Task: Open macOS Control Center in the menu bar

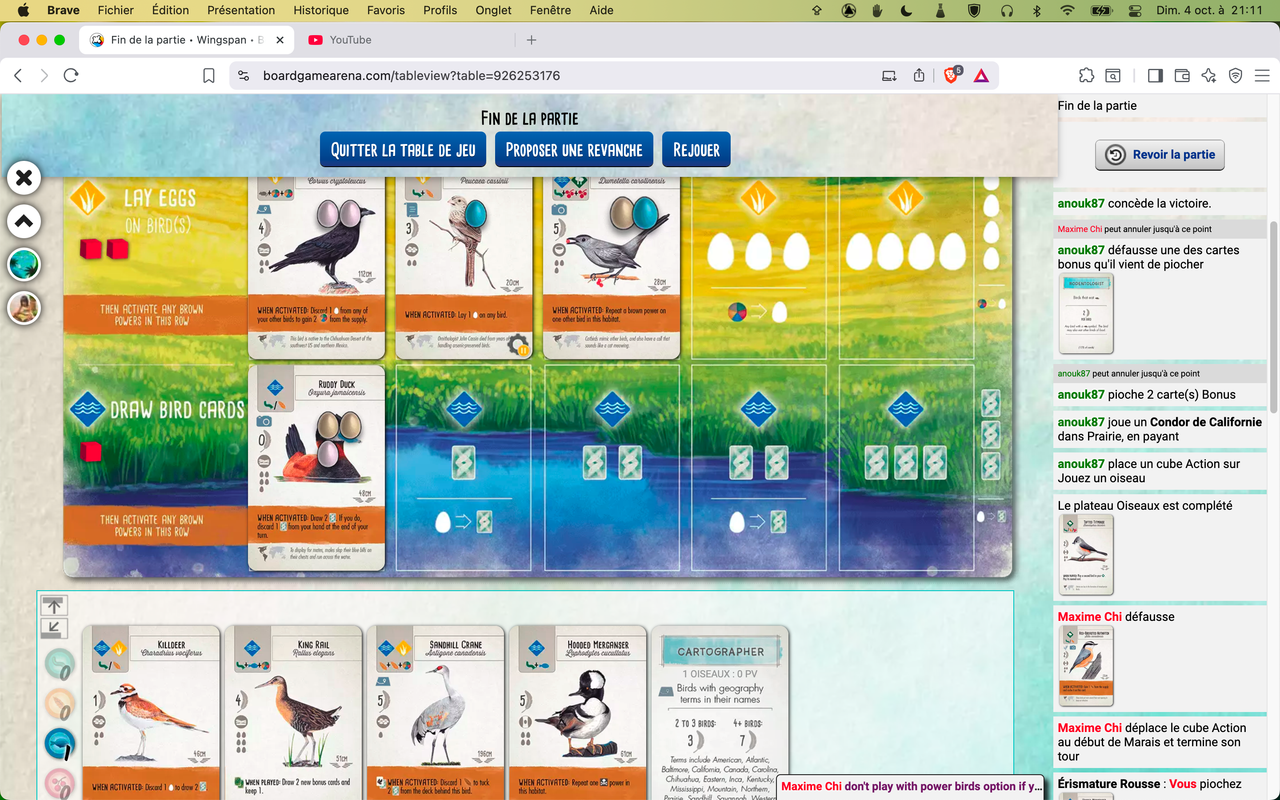Action: 1135,10
